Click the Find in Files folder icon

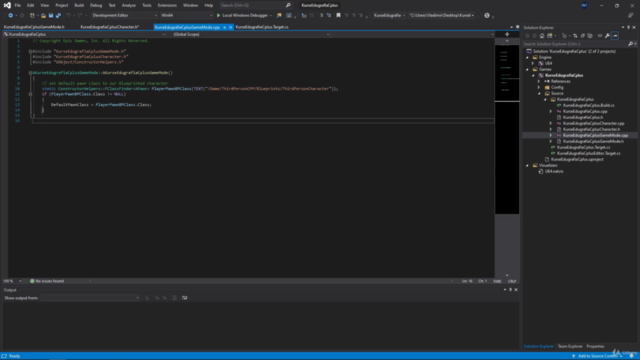[x=279, y=16]
